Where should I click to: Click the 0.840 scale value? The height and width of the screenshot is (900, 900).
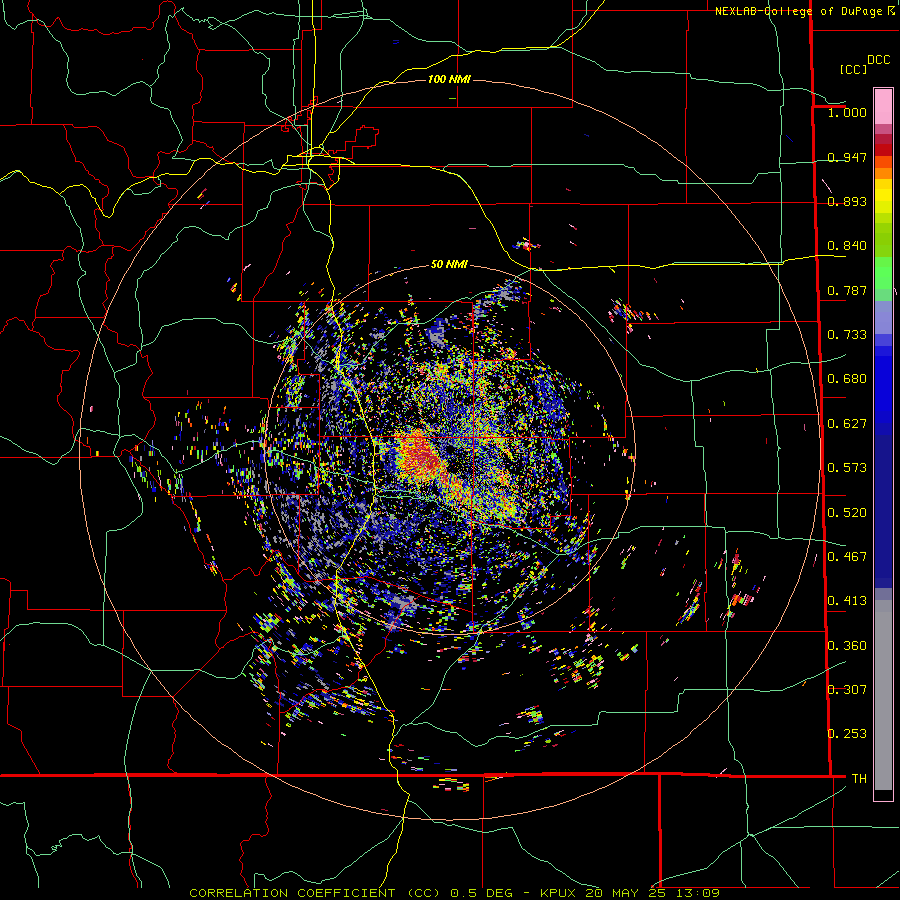(847, 246)
